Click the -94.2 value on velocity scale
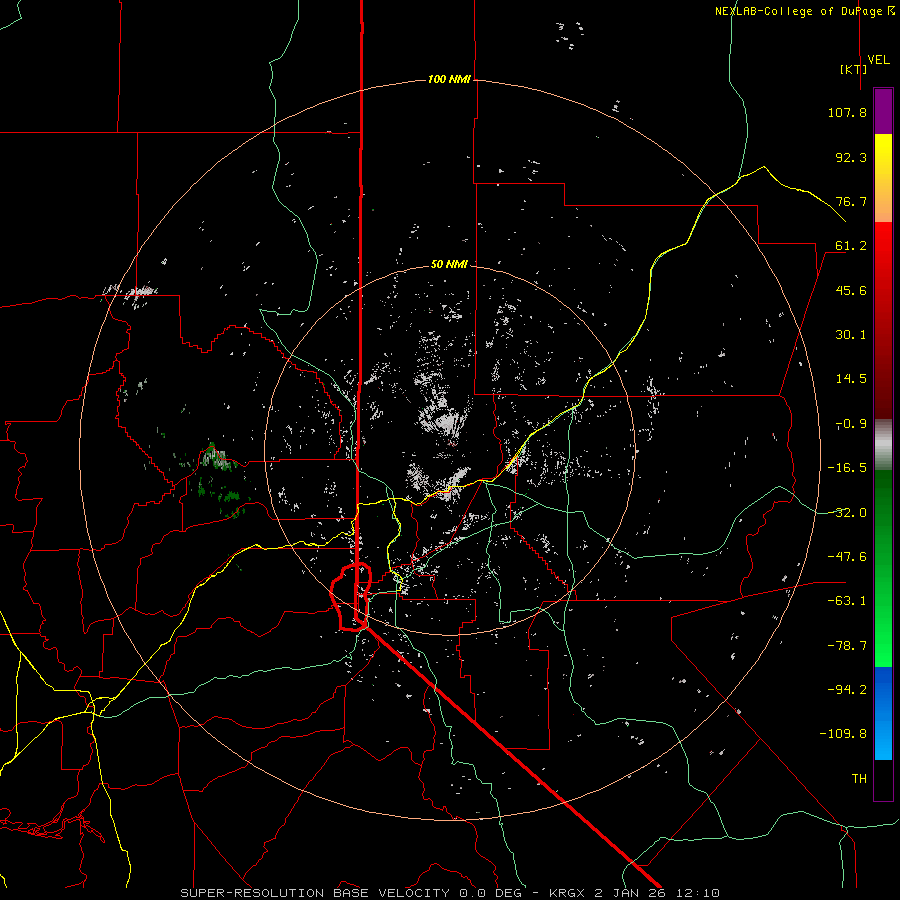The image size is (900, 900). (x=847, y=689)
